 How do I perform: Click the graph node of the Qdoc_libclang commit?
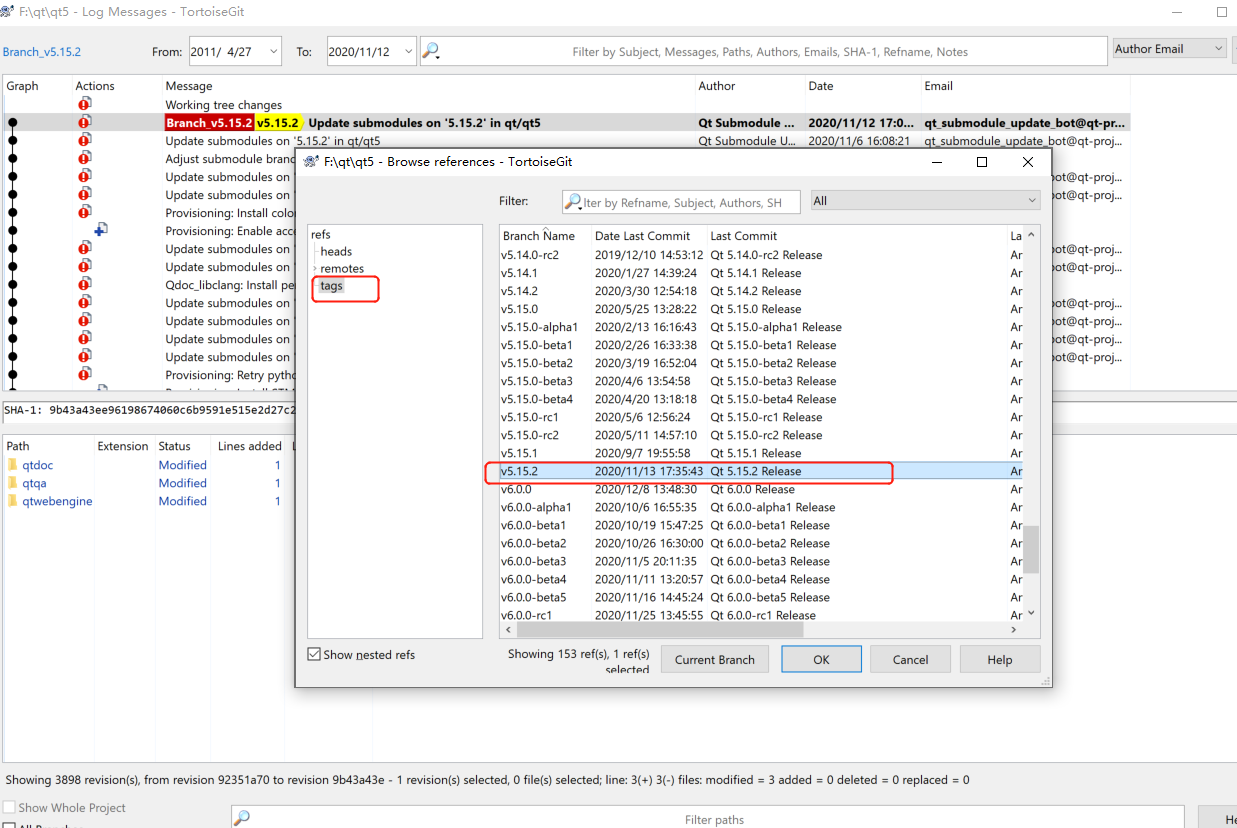(13, 284)
